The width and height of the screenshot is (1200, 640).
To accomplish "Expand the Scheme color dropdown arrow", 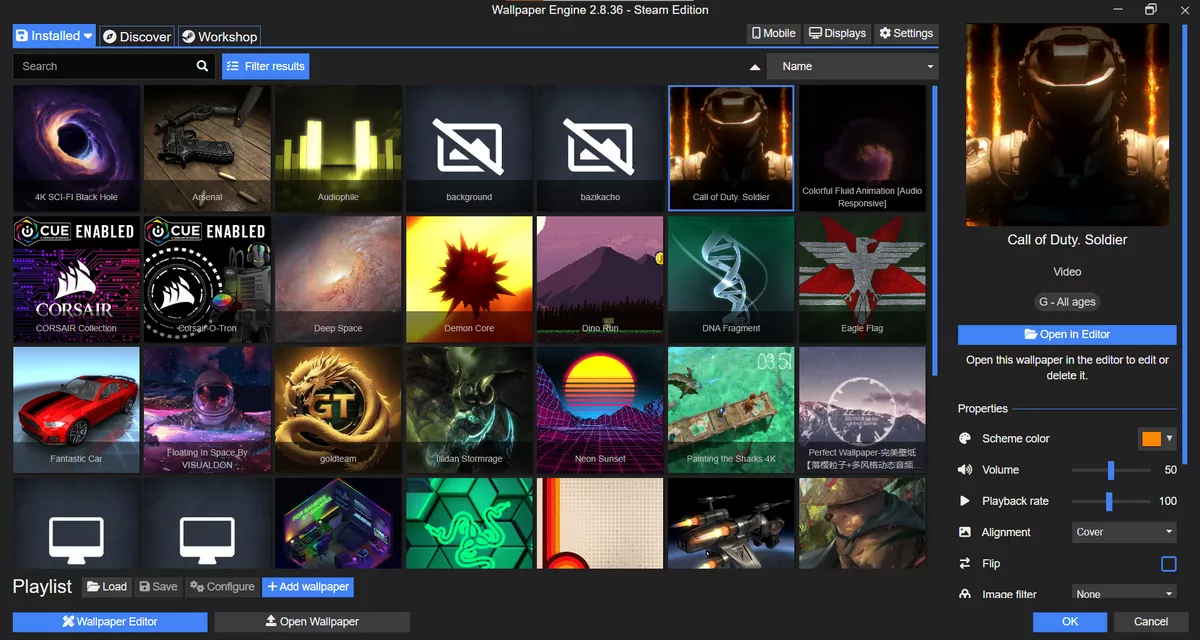I will pyautogui.click(x=1169, y=438).
